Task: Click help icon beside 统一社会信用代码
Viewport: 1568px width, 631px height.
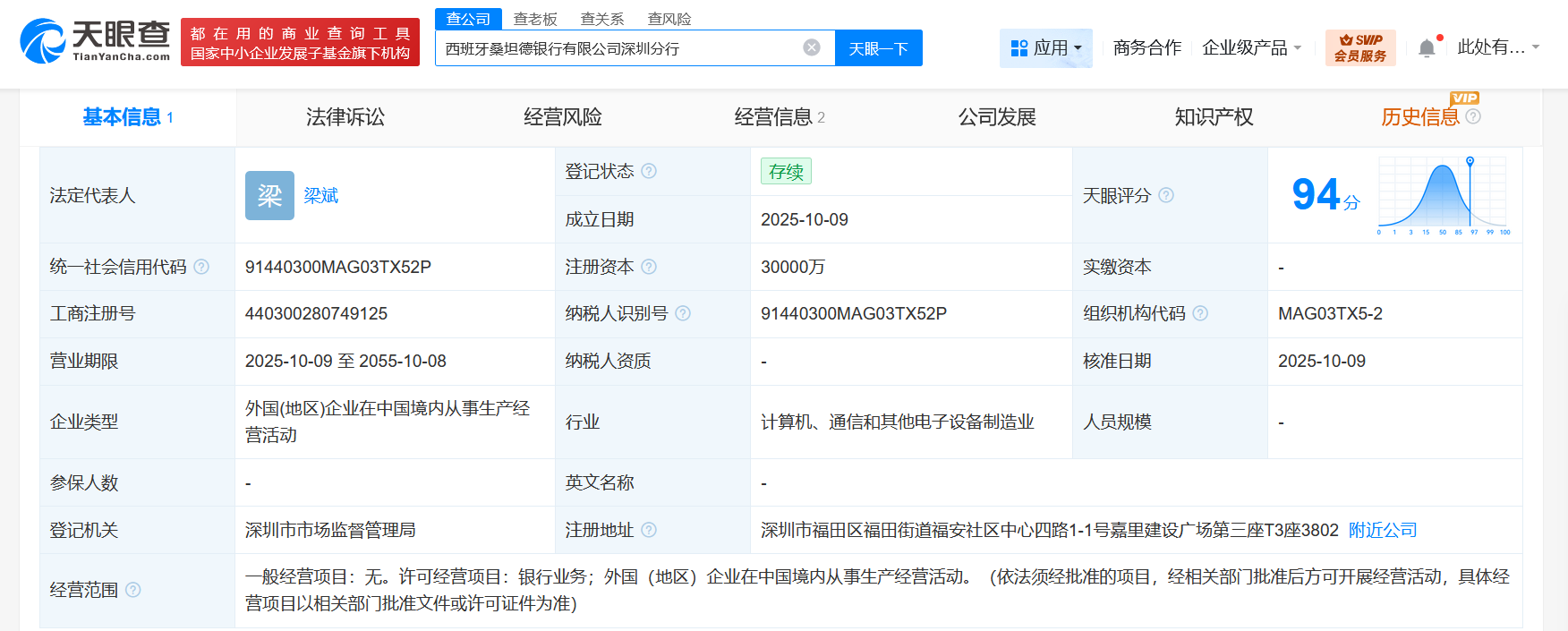Action: (201, 267)
